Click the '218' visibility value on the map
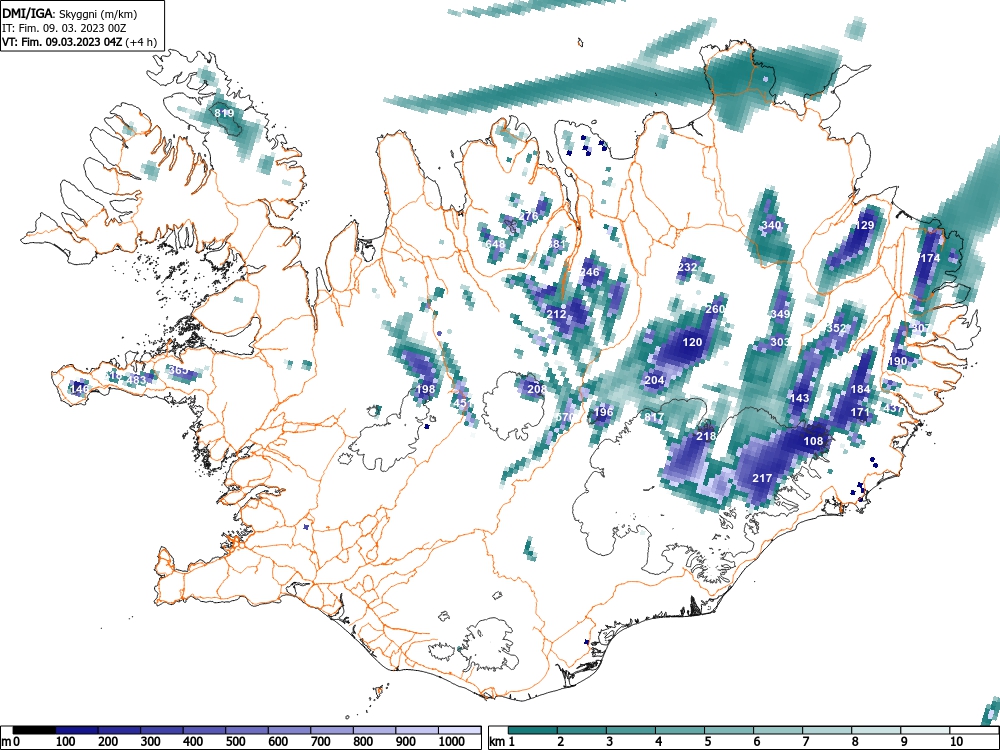The height and width of the screenshot is (750, 1000). click(705, 436)
